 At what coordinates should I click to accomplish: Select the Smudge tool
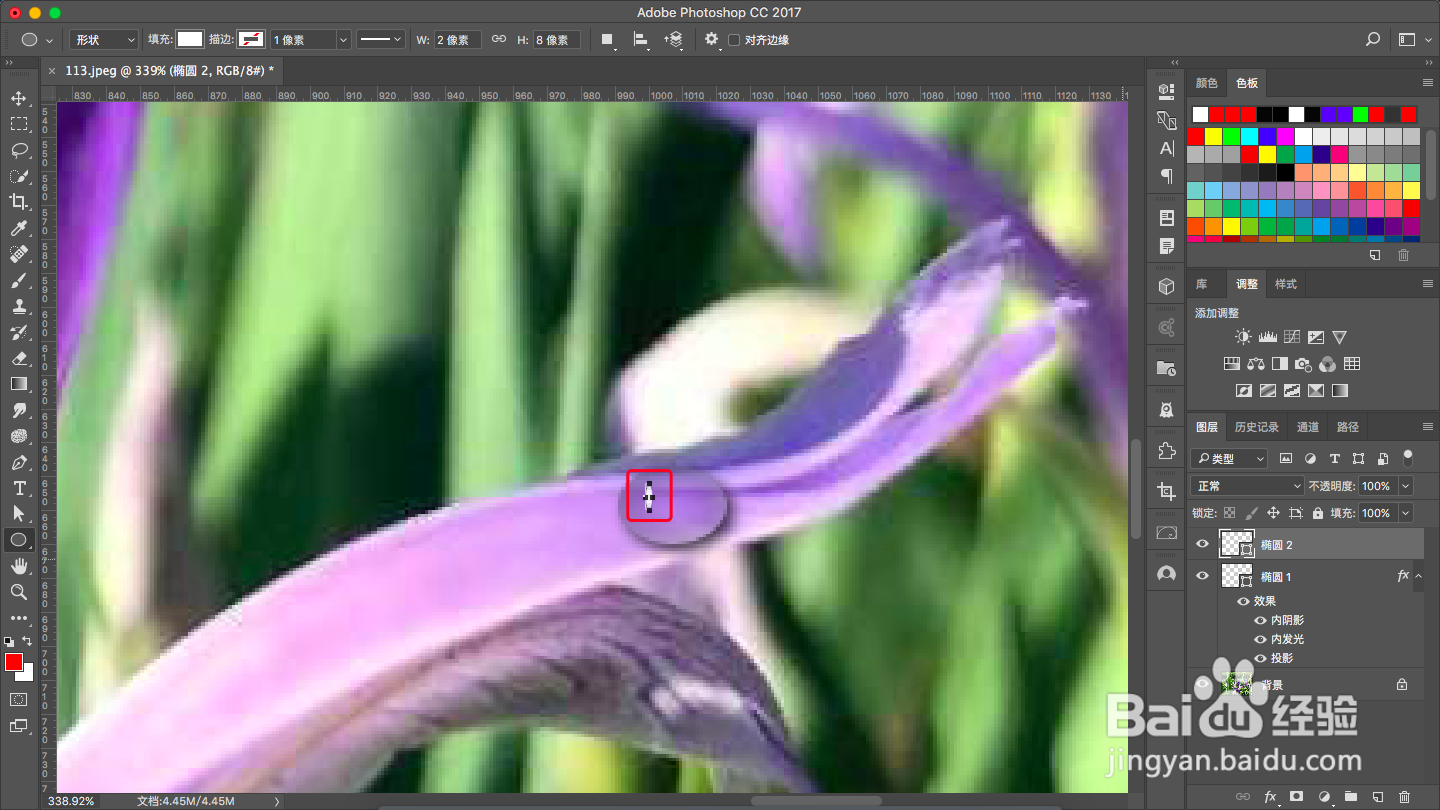[19, 410]
